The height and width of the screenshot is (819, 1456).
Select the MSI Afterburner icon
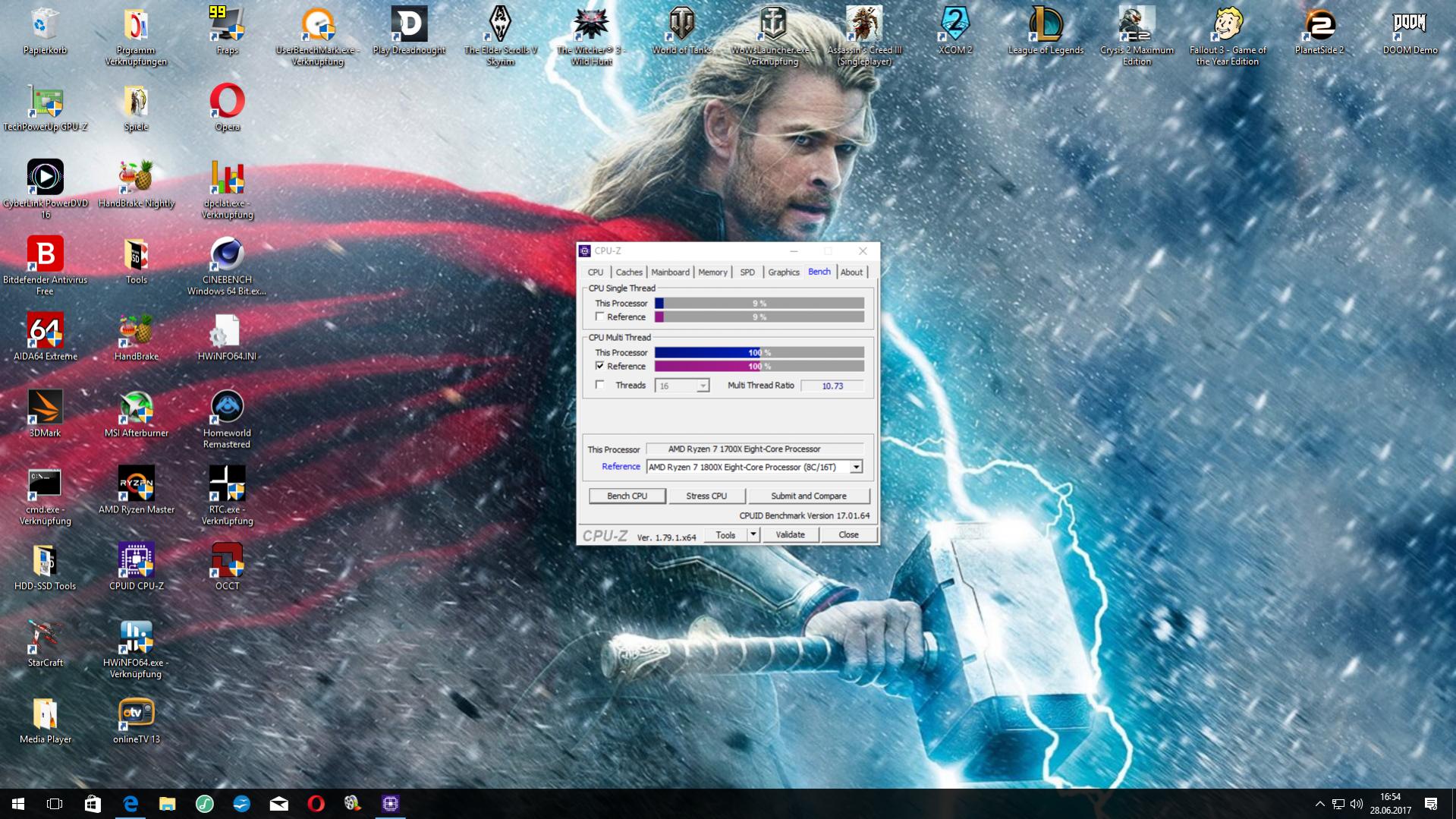coord(136,414)
